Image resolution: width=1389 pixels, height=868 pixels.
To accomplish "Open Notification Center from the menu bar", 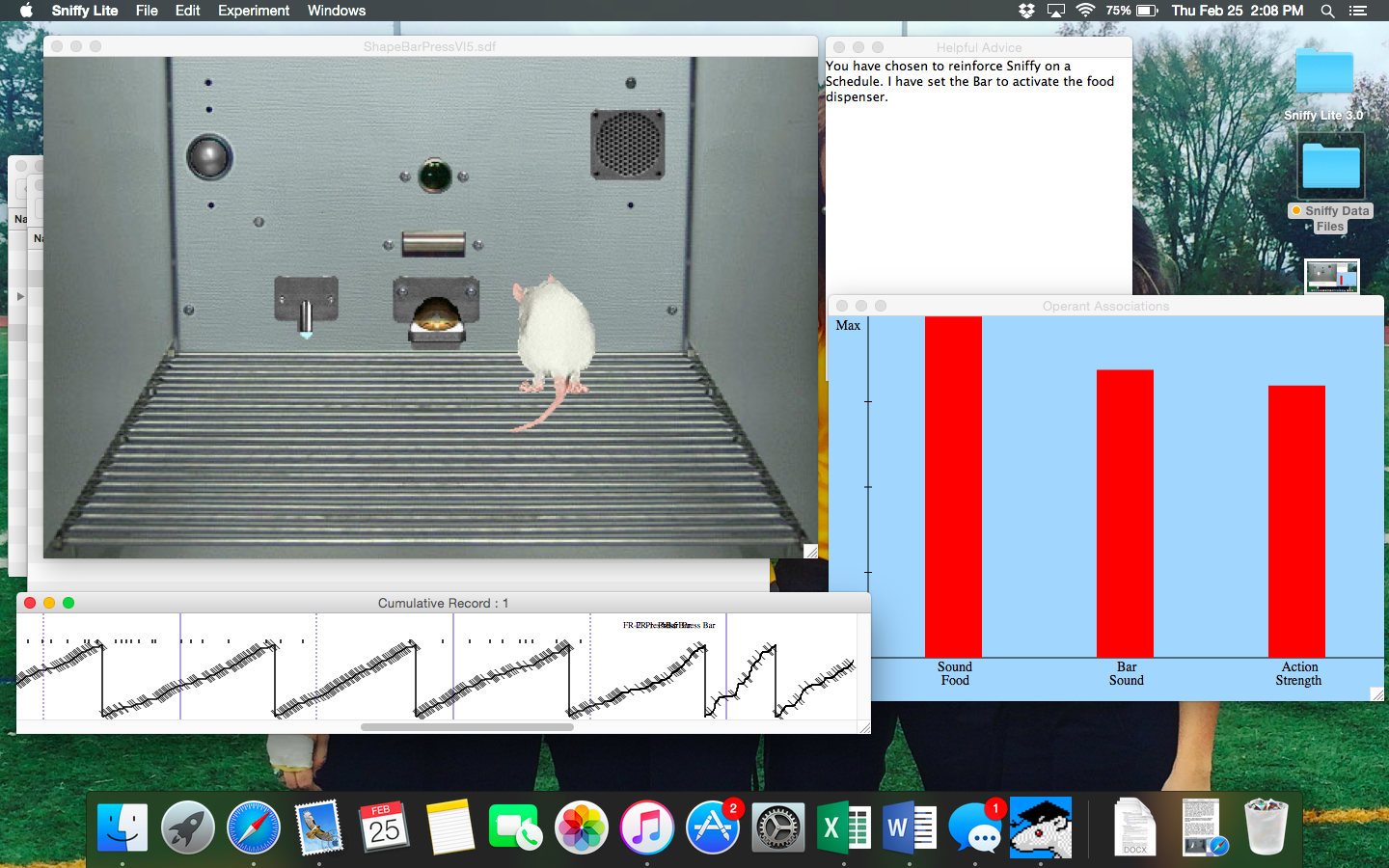I will click(x=1359, y=11).
